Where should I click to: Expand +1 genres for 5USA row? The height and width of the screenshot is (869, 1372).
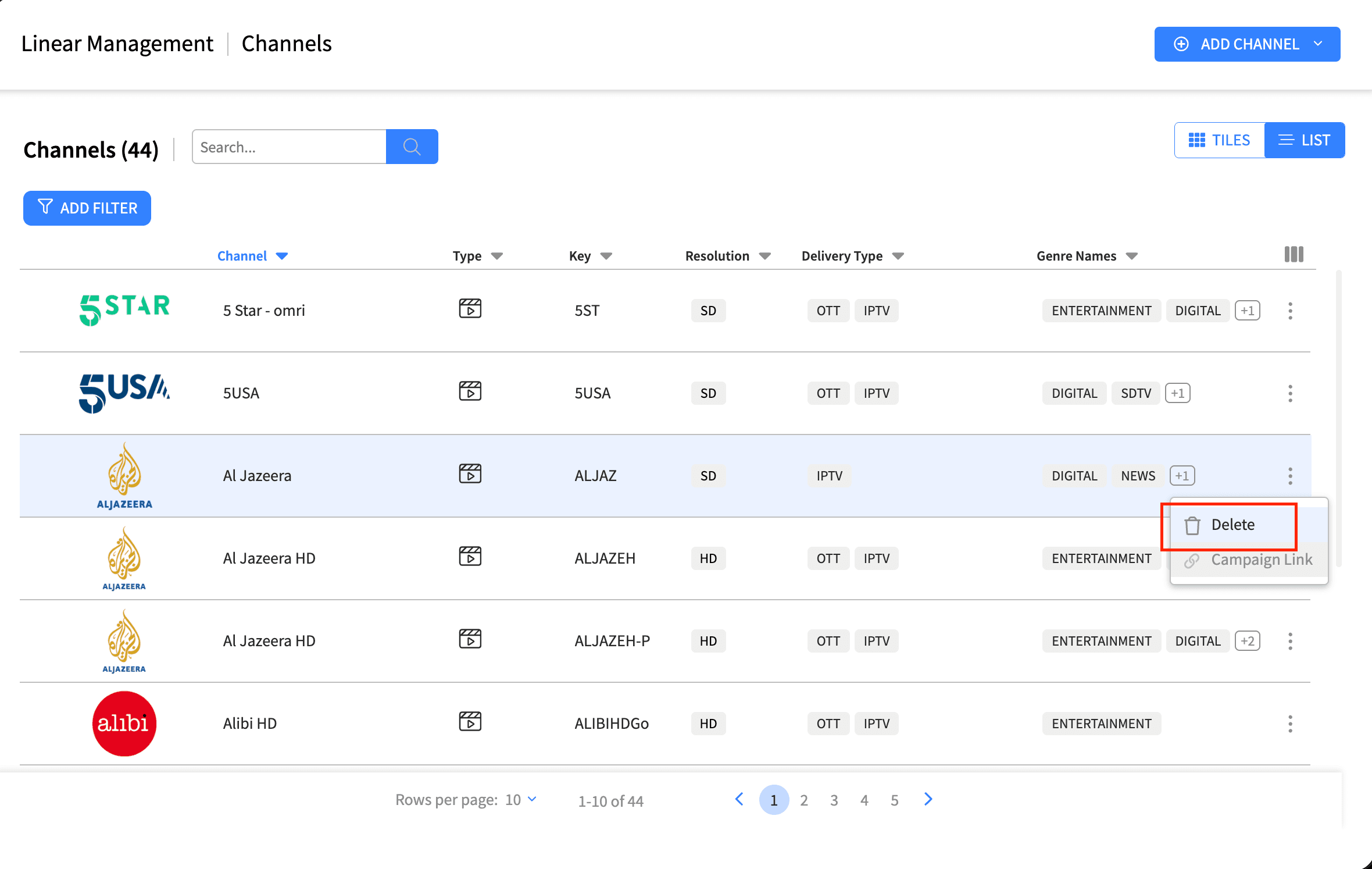point(1178,393)
